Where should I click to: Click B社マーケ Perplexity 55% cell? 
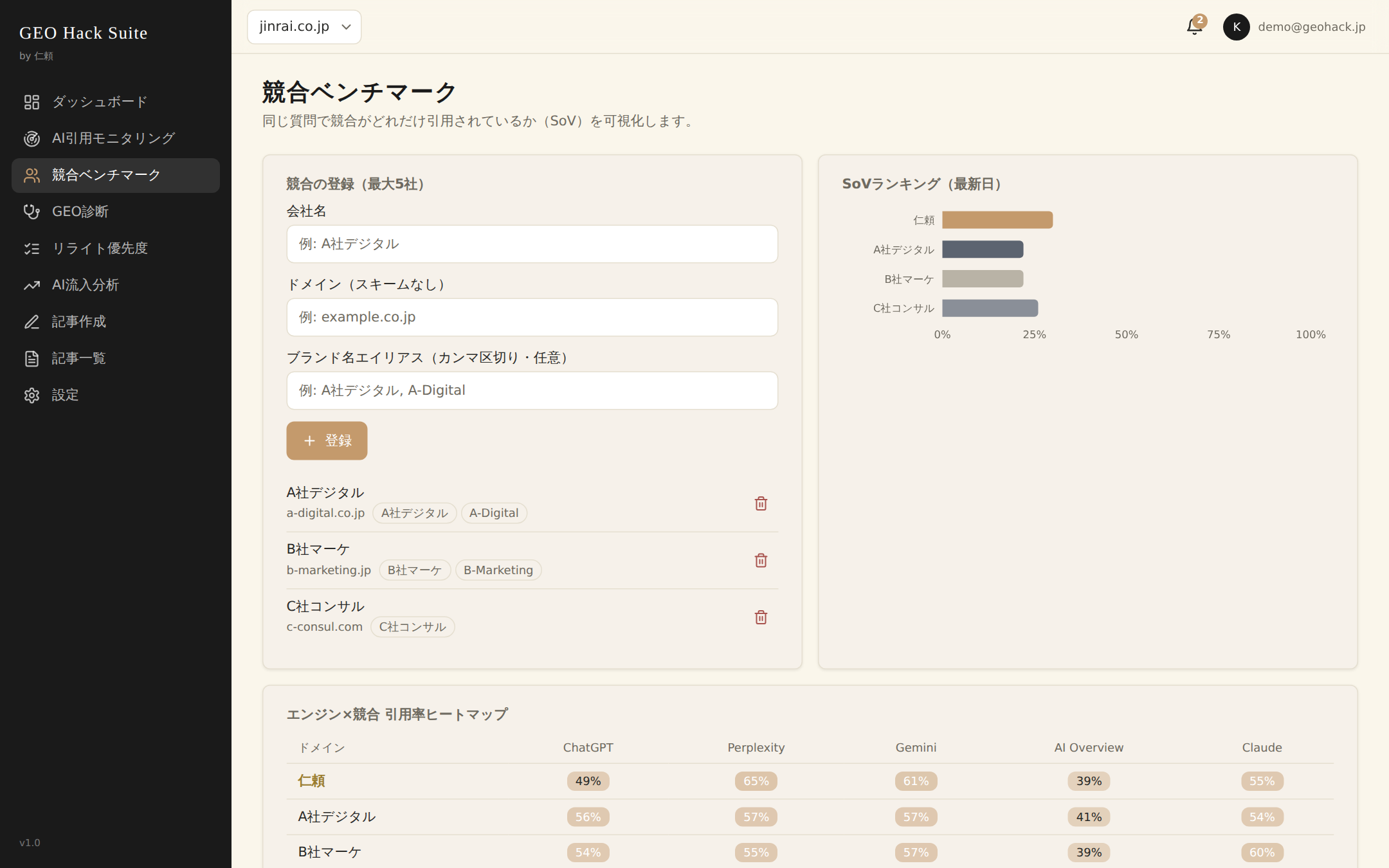click(x=756, y=853)
